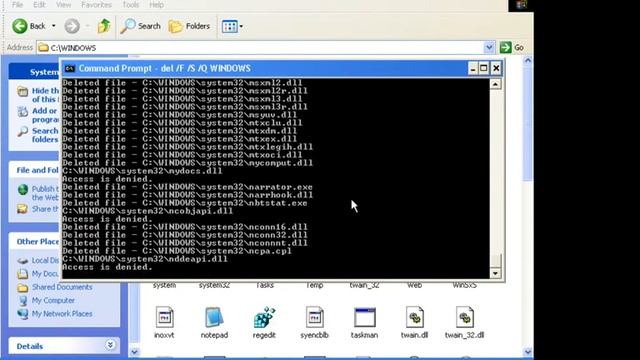Click the system32 folder label
Image resolution: width=640 pixels, height=360 pixels.
coord(214,285)
